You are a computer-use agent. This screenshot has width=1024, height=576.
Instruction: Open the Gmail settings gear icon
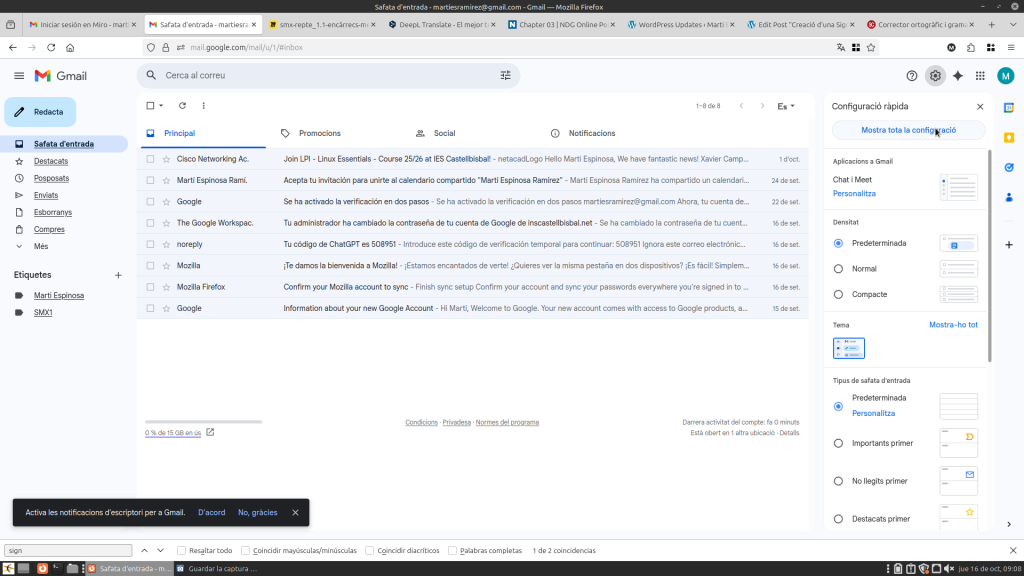(935, 75)
